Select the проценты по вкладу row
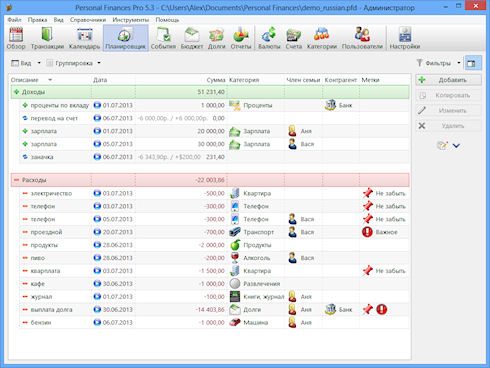 (x=214, y=105)
